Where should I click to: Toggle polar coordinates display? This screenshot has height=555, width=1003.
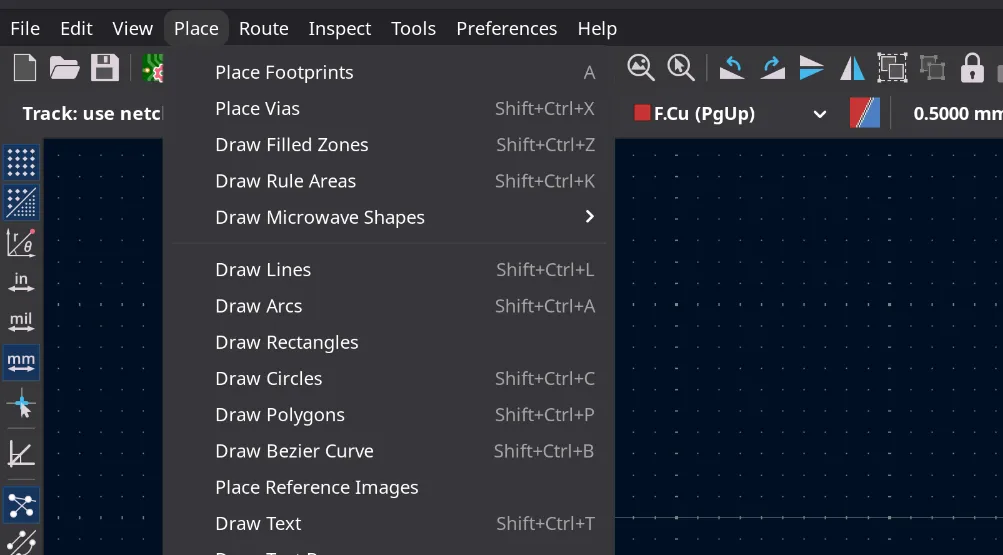[x=21, y=242]
